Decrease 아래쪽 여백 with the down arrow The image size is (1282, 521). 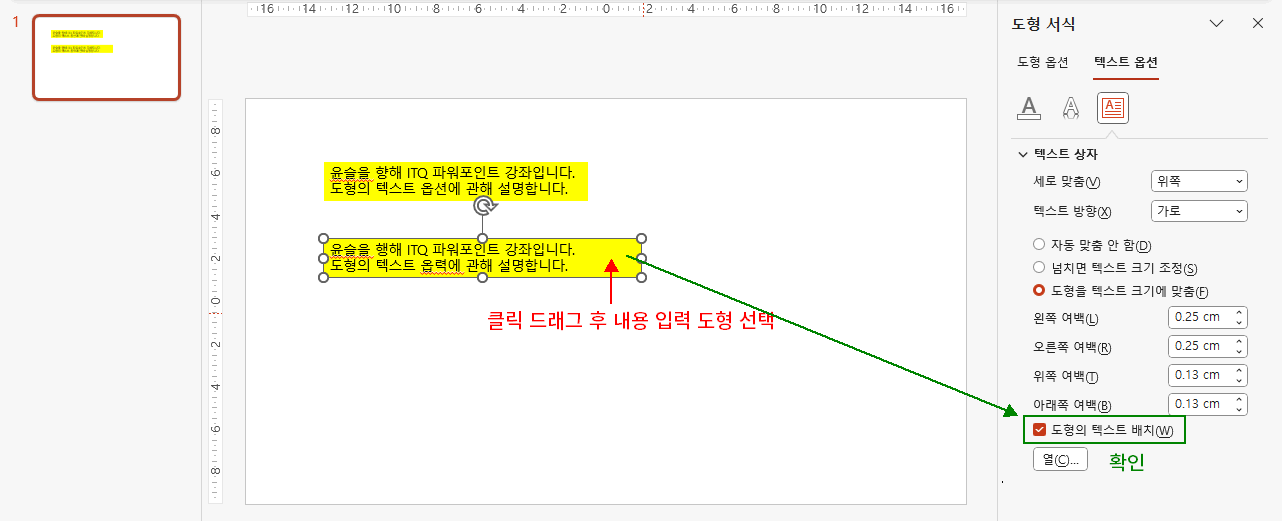(1240, 409)
